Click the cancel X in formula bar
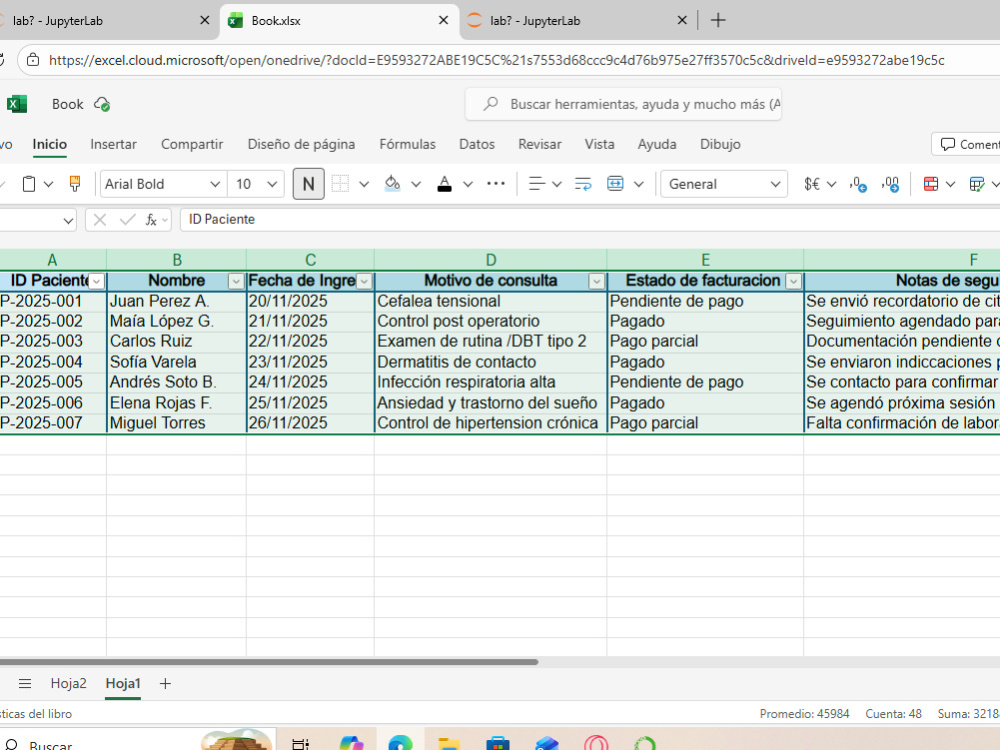This screenshot has width=1000, height=750. click(x=99, y=220)
